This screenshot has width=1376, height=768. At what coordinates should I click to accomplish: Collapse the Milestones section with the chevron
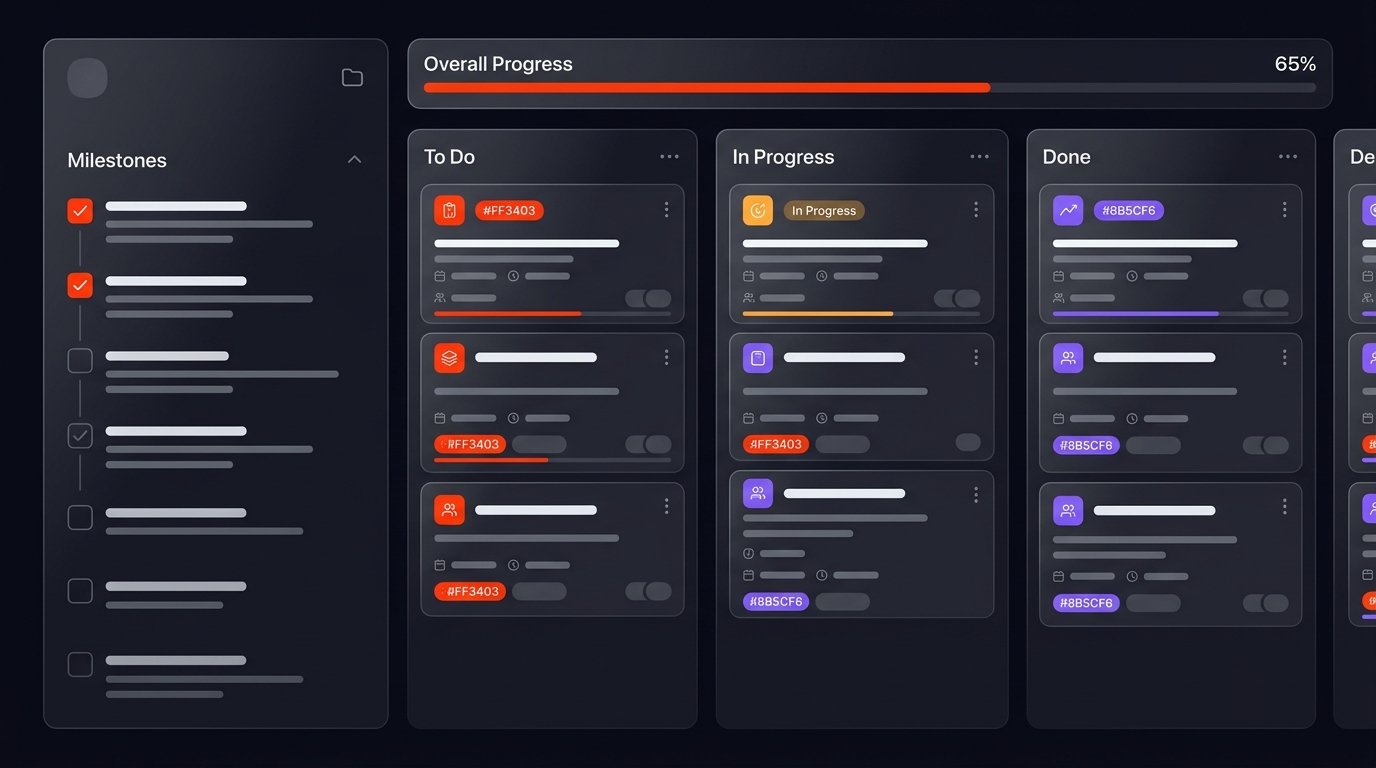[x=354, y=160]
